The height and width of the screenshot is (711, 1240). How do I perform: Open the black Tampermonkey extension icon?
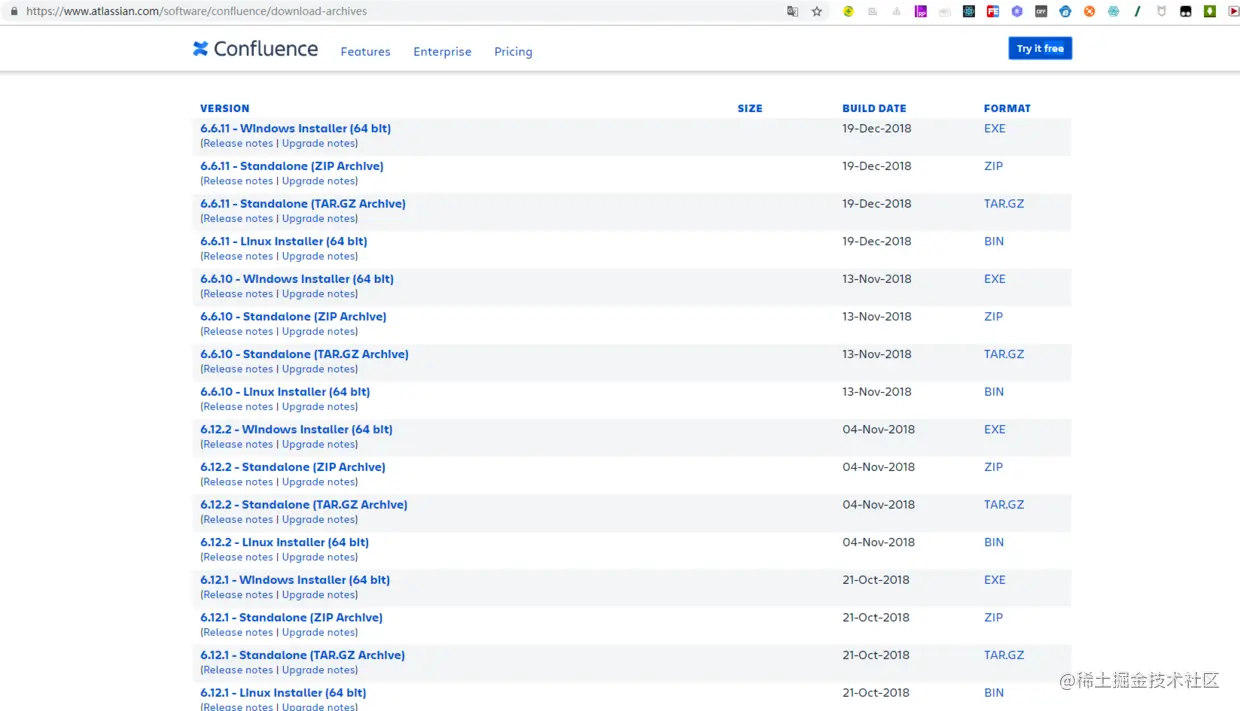click(x=1186, y=11)
